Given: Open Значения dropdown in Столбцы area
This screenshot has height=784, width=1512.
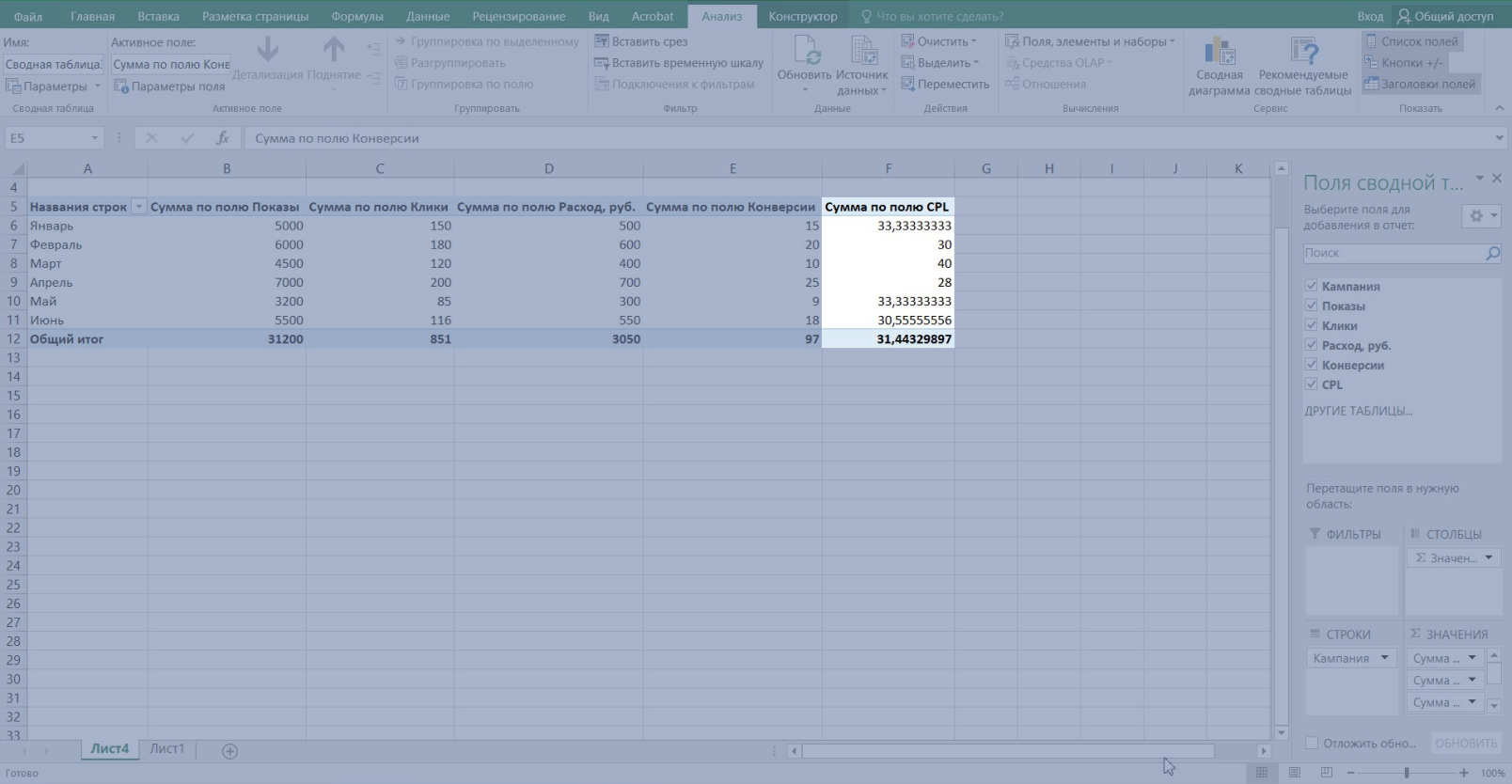Looking at the screenshot, I should click(x=1488, y=557).
